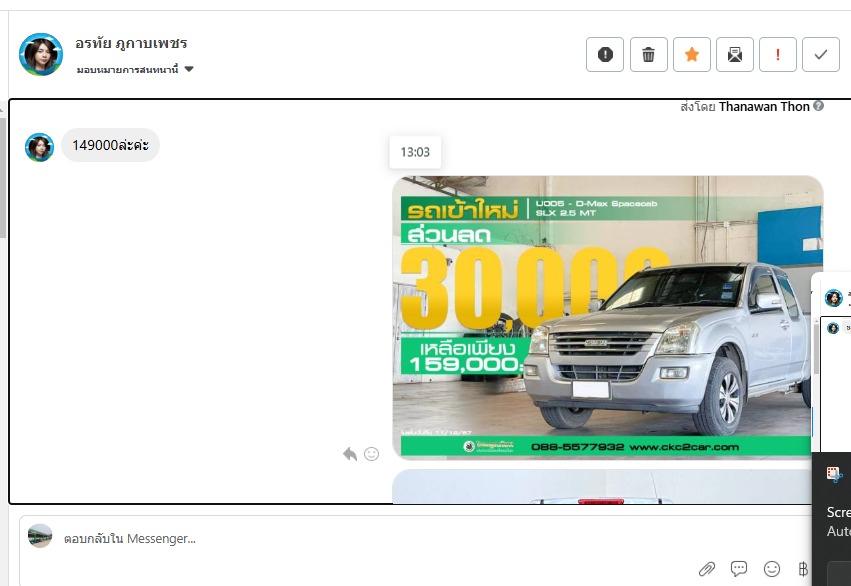
Task: Open saved replies speech bubble icon
Action: click(x=739, y=569)
